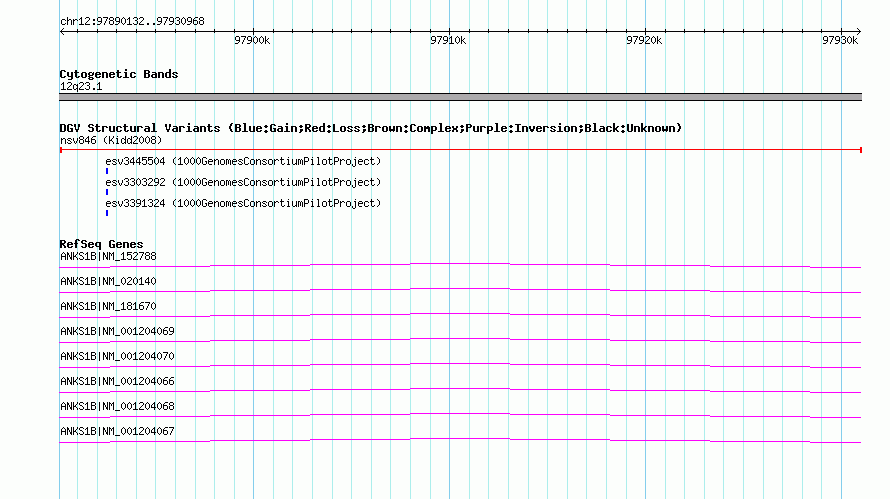Open ANKS1B|NM_001204070 transcript label
The image size is (890, 499).
pos(117,356)
